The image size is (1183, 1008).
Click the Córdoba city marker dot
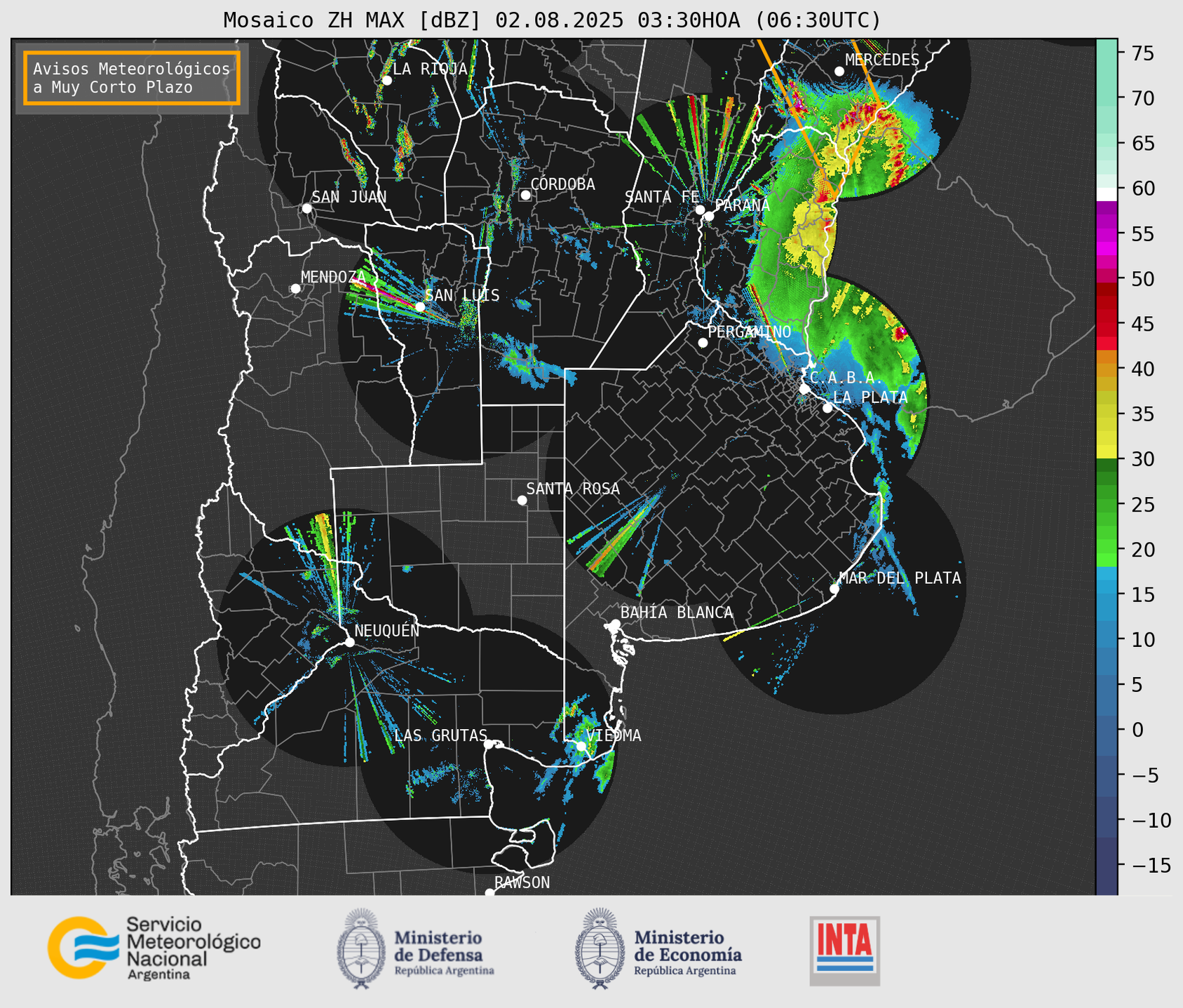pyautogui.click(x=525, y=195)
